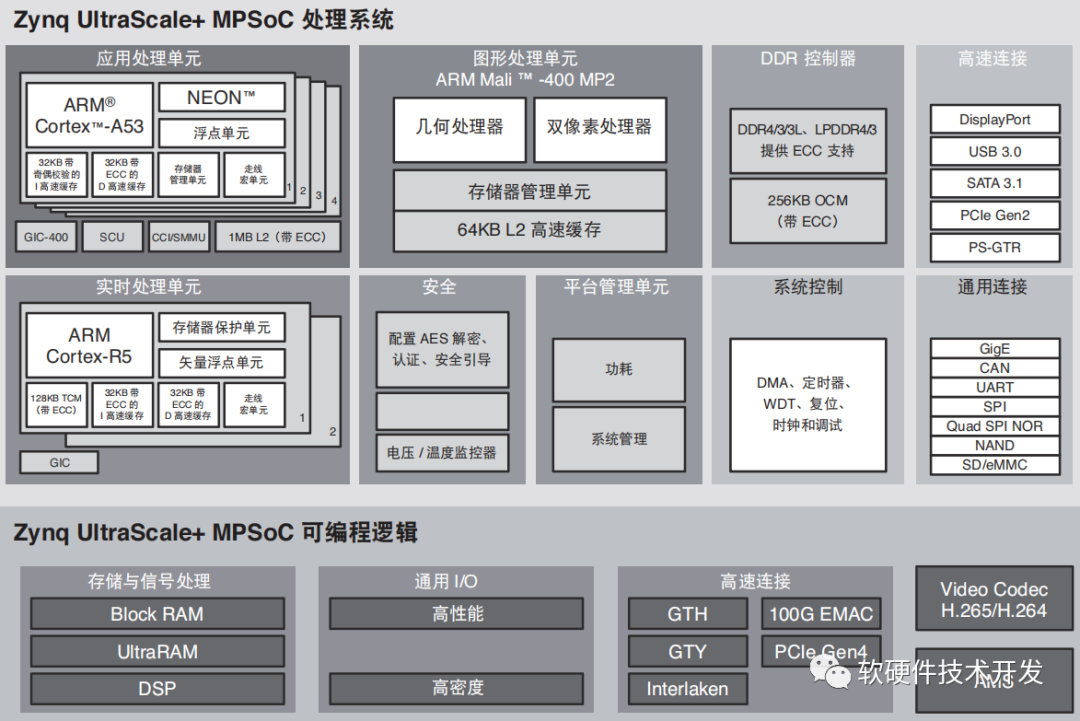The width and height of the screenshot is (1080, 721).
Task: Select the 存储器保护单元 block
Action: (x=222, y=328)
